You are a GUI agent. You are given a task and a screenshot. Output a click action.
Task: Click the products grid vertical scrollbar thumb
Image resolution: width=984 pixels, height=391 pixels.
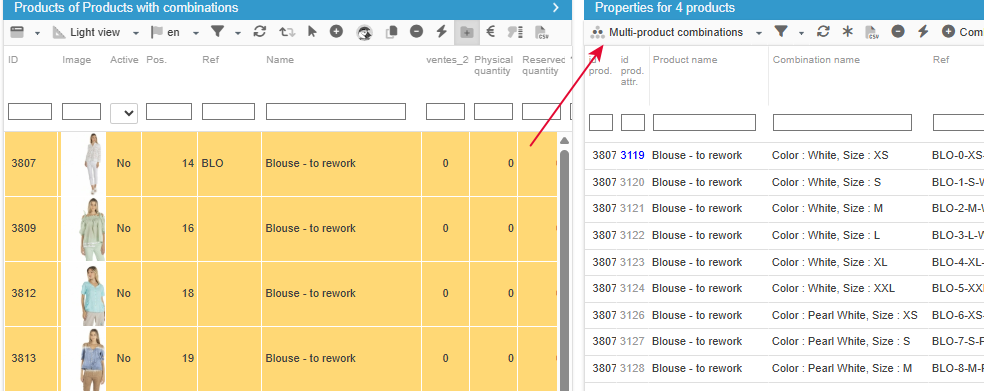pyautogui.click(x=564, y=269)
